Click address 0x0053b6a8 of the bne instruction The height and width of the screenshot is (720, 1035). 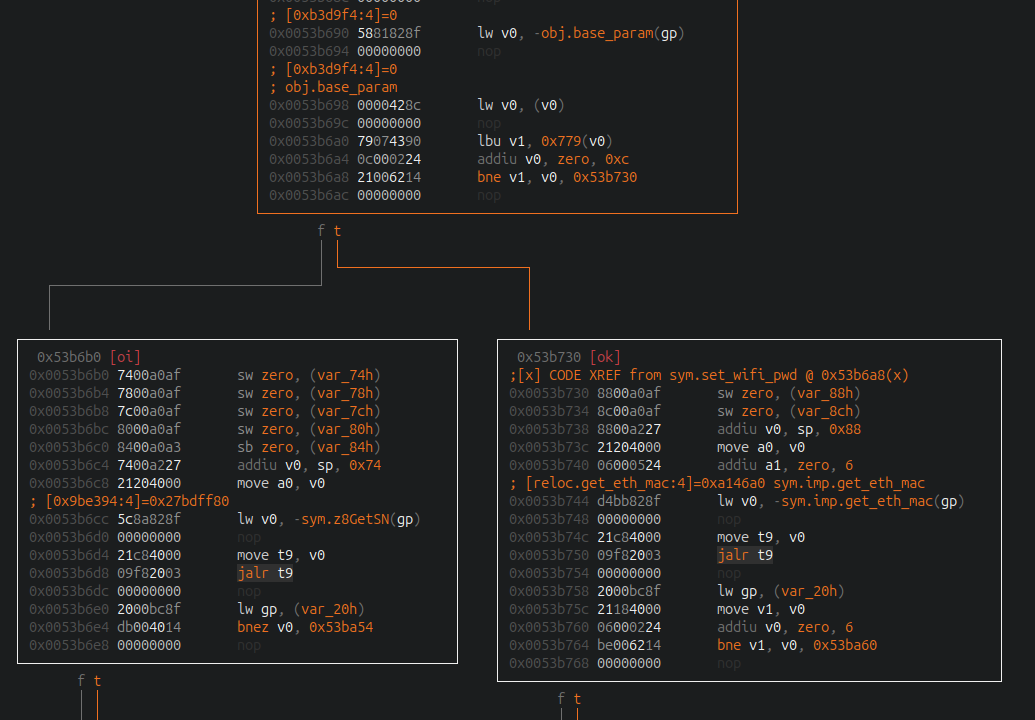(309, 177)
